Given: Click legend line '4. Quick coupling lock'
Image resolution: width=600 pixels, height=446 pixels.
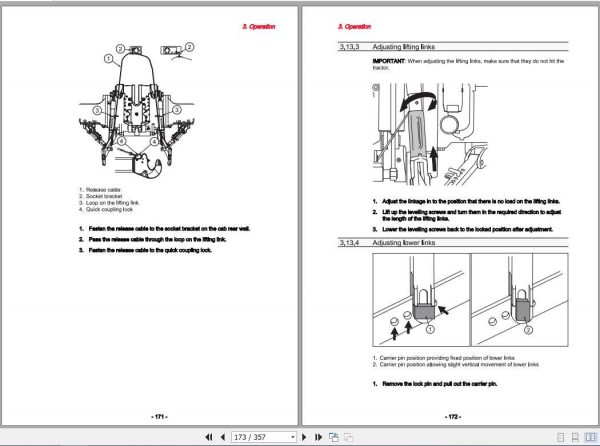Looking at the screenshot, I should (x=106, y=209).
